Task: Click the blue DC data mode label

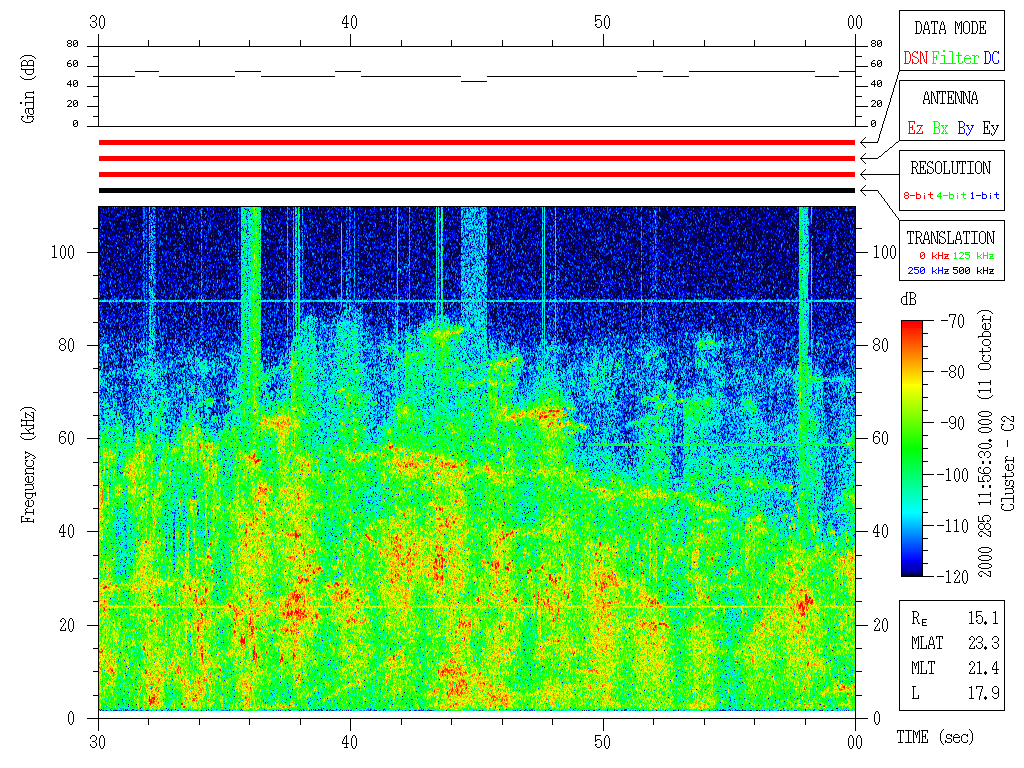Action: point(991,59)
